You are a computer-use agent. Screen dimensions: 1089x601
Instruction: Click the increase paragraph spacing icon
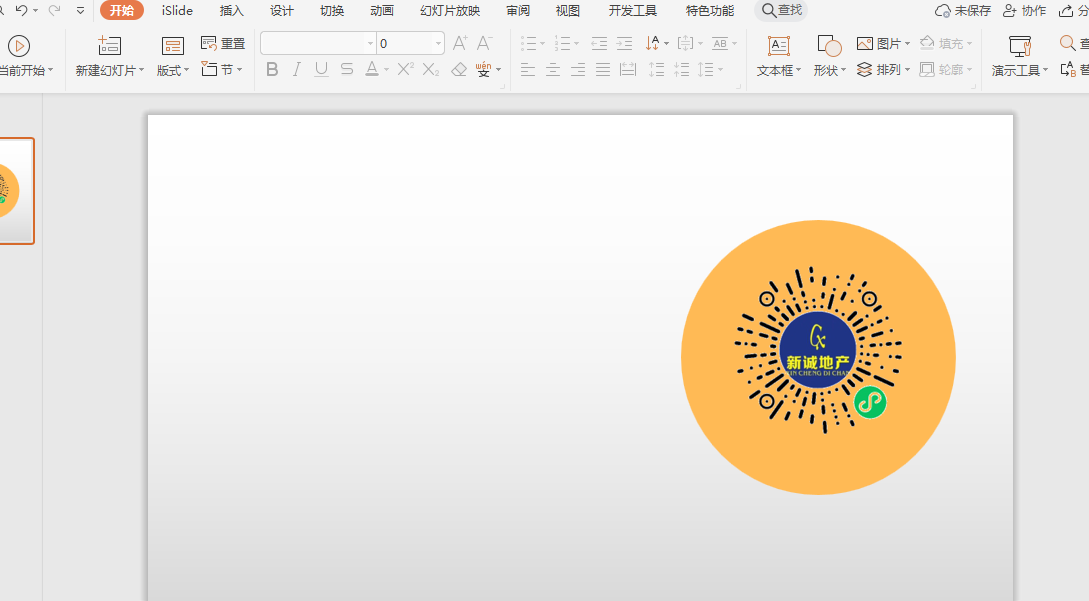click(x=656, y=69)
